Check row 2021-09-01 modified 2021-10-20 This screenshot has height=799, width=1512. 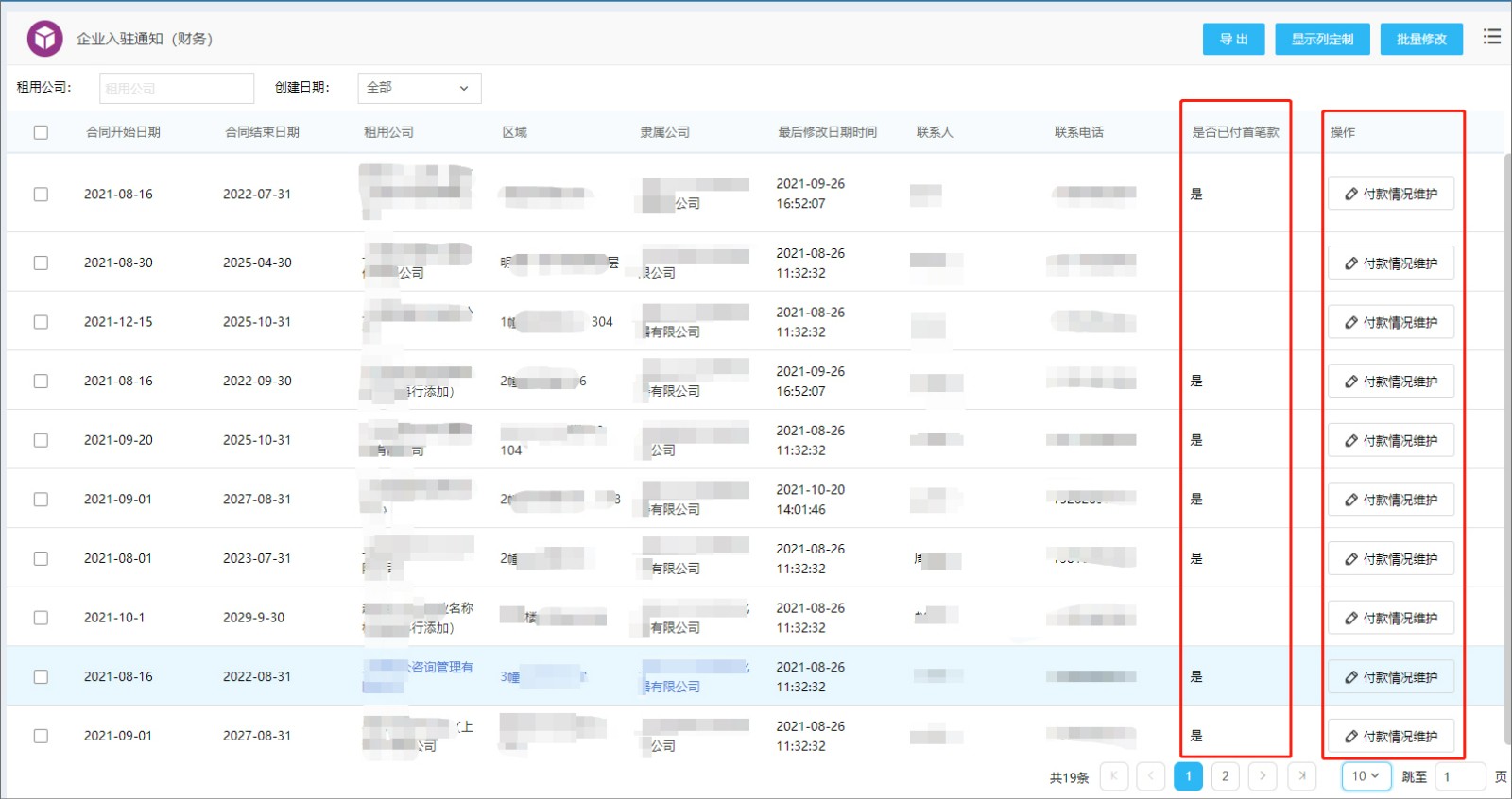click(41, 499)
